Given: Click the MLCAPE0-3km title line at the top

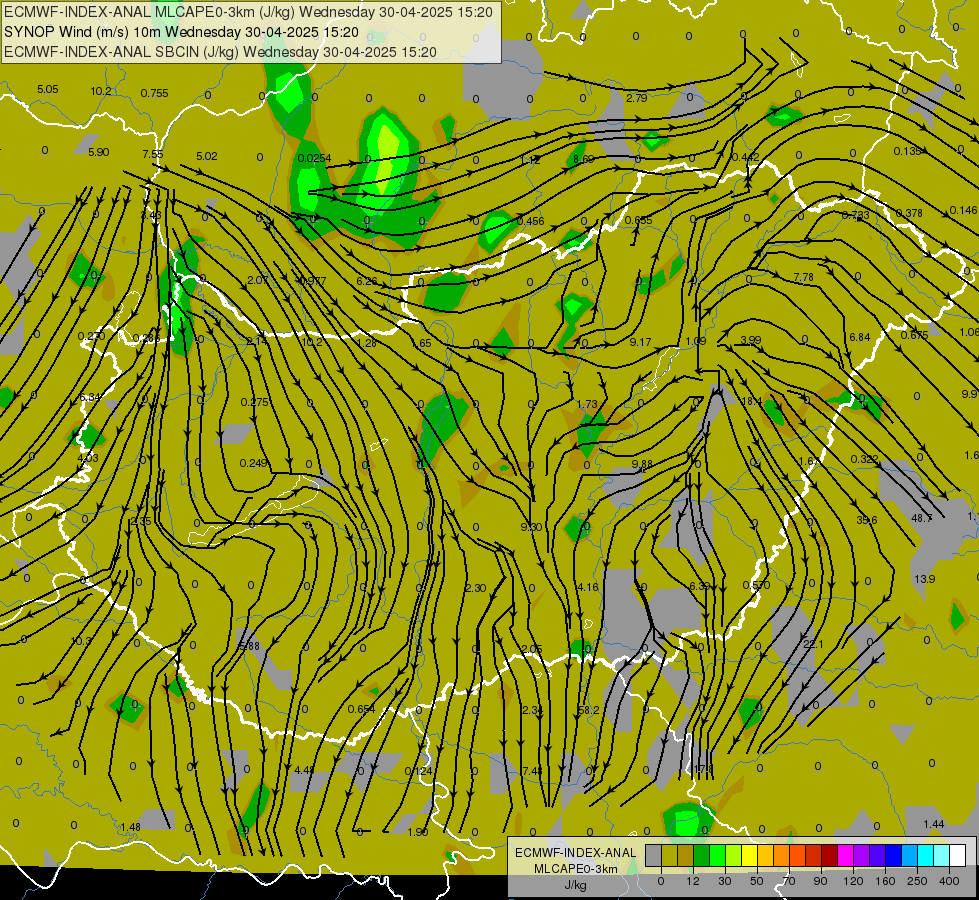Looking at the screenshot, I should (248, 12).
